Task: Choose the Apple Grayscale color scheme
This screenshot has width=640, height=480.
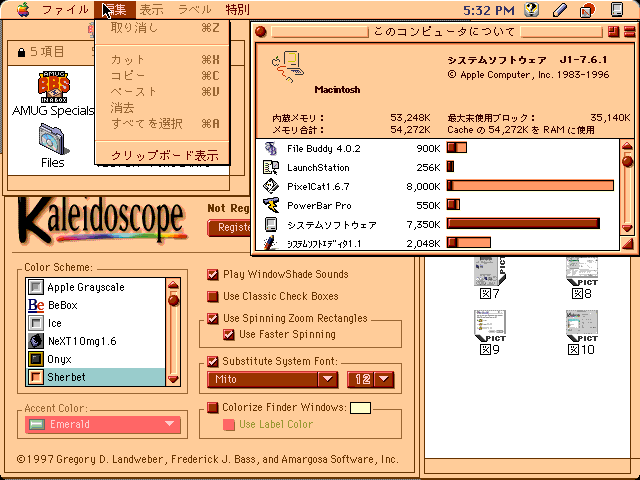Action: point(96,287)
